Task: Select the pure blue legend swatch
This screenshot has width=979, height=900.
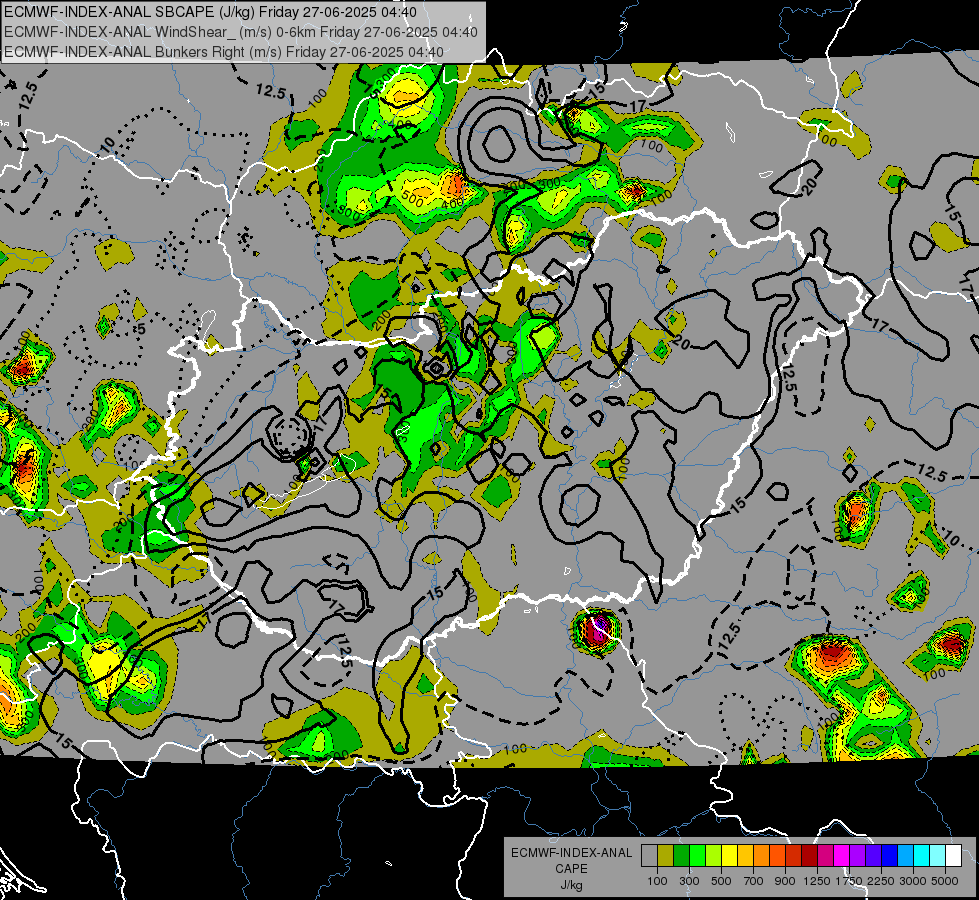Action: pyautogui.click(x=890, y=856)
